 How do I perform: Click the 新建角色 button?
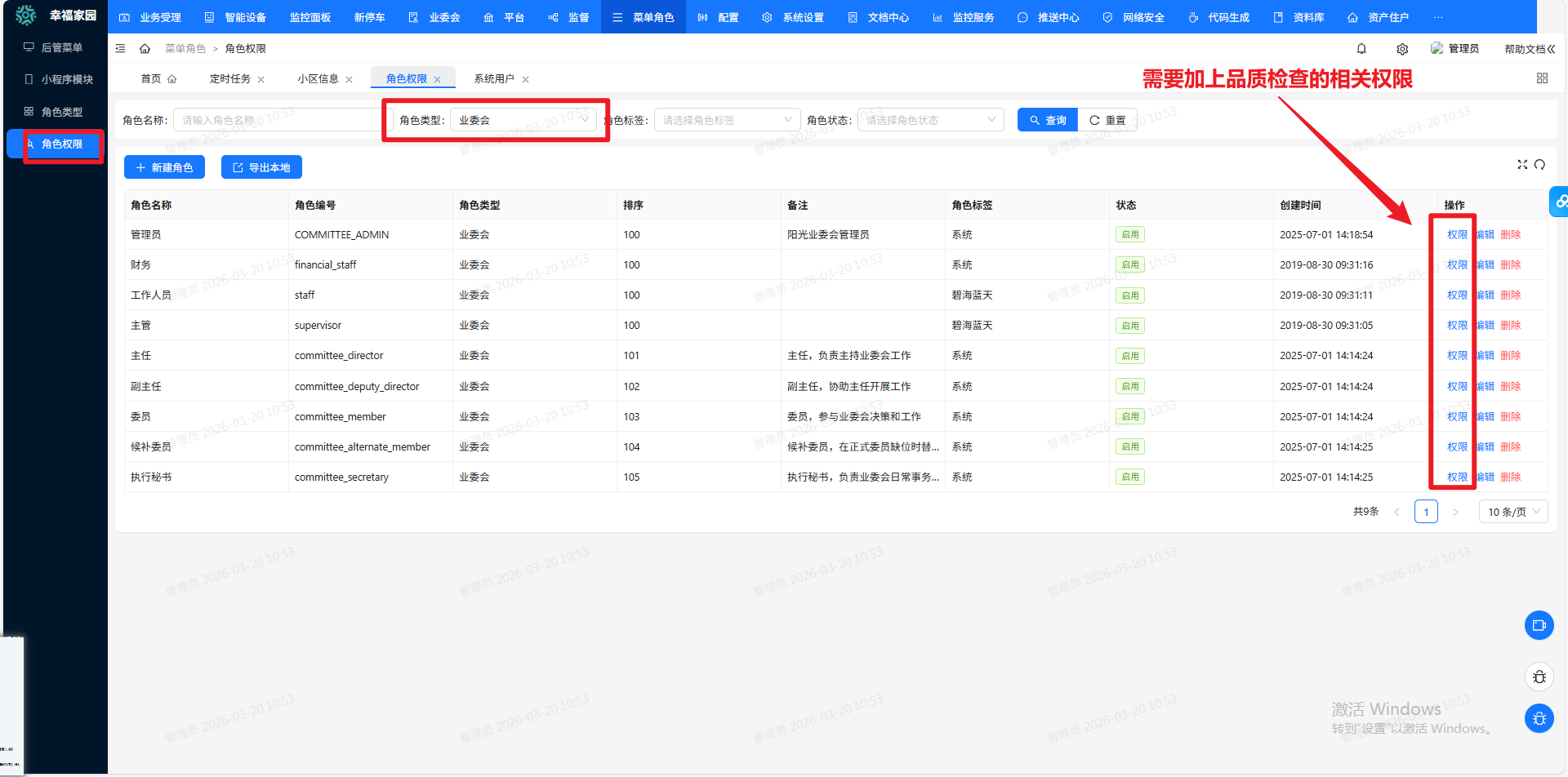164,167
